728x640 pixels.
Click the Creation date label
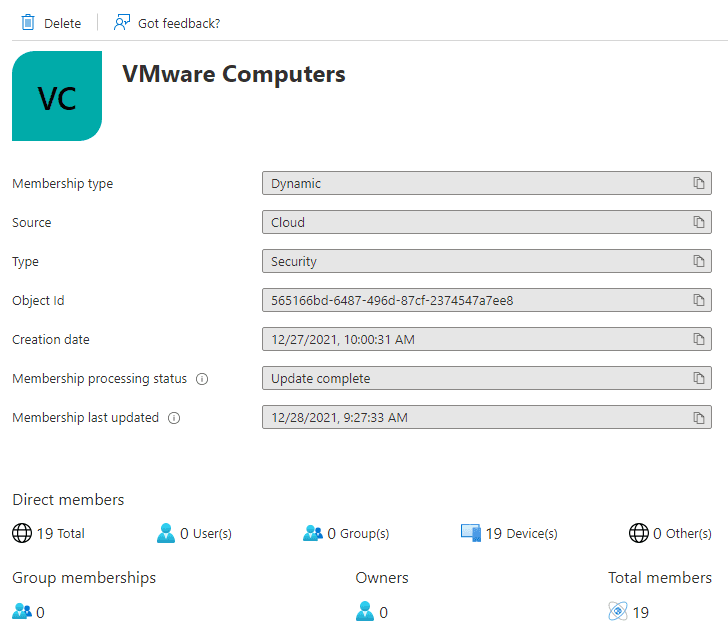51,340
